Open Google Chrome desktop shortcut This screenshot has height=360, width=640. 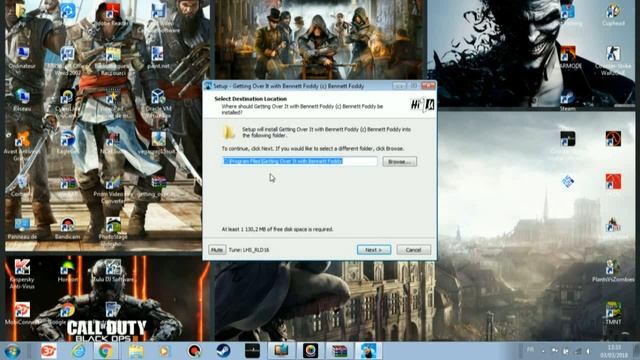[67, 313]
